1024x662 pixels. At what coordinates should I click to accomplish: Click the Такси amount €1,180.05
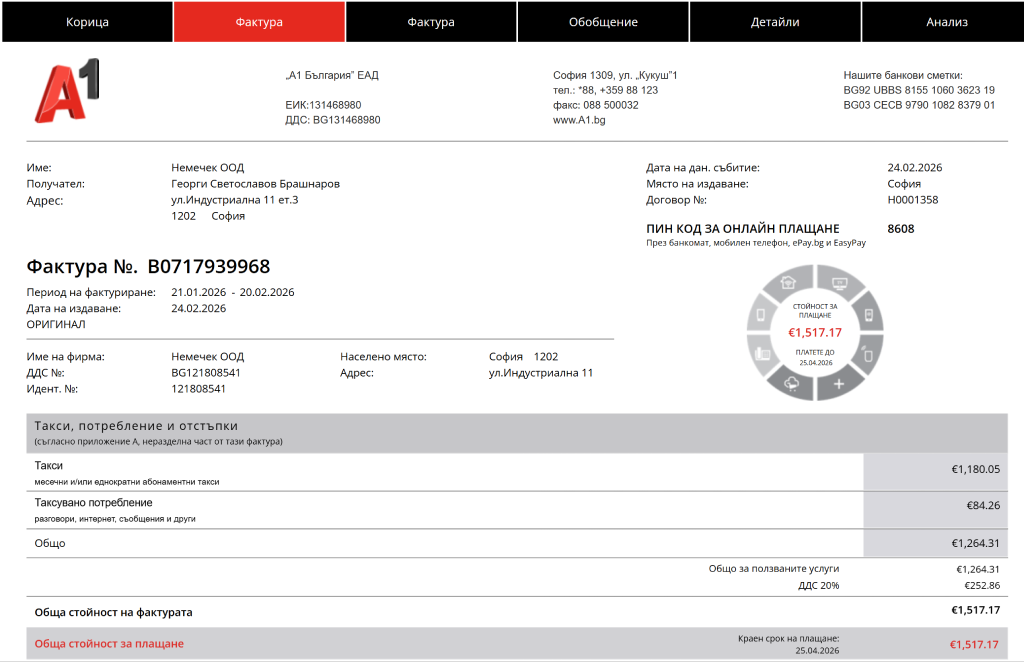tap(975, 469)
